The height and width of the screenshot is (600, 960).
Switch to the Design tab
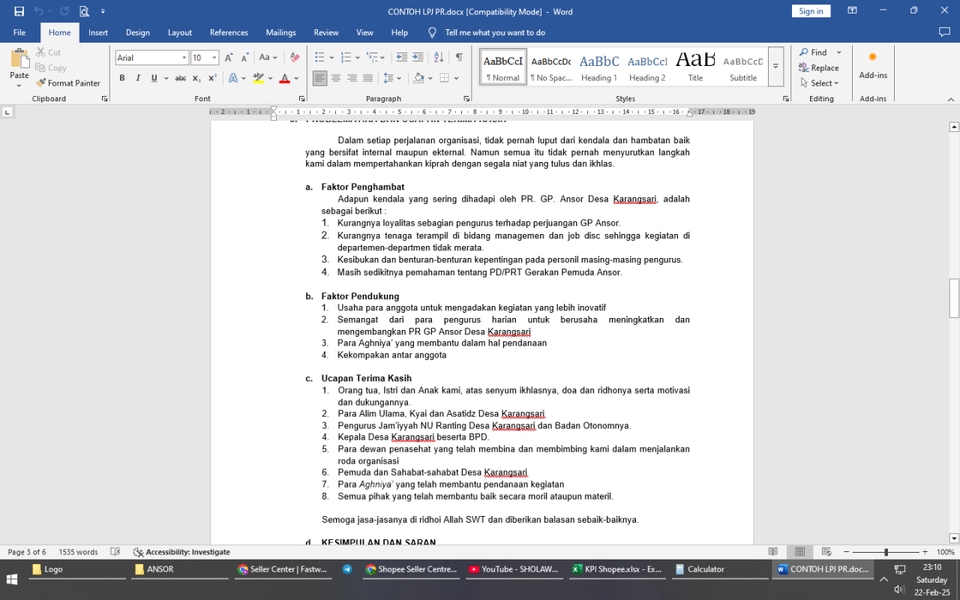tap(138, 32)
